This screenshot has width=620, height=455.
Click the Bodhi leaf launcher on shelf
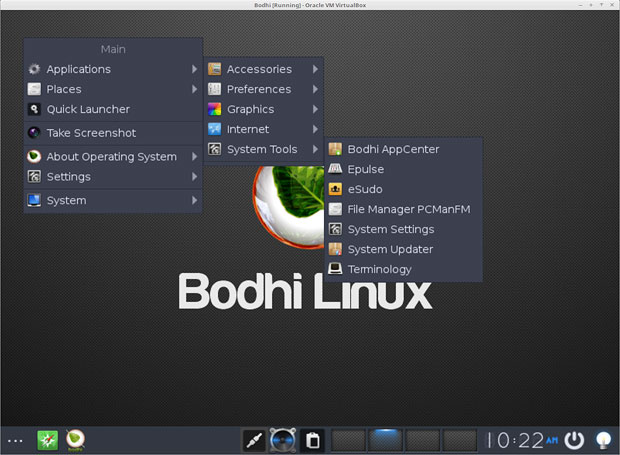point(75,440)
